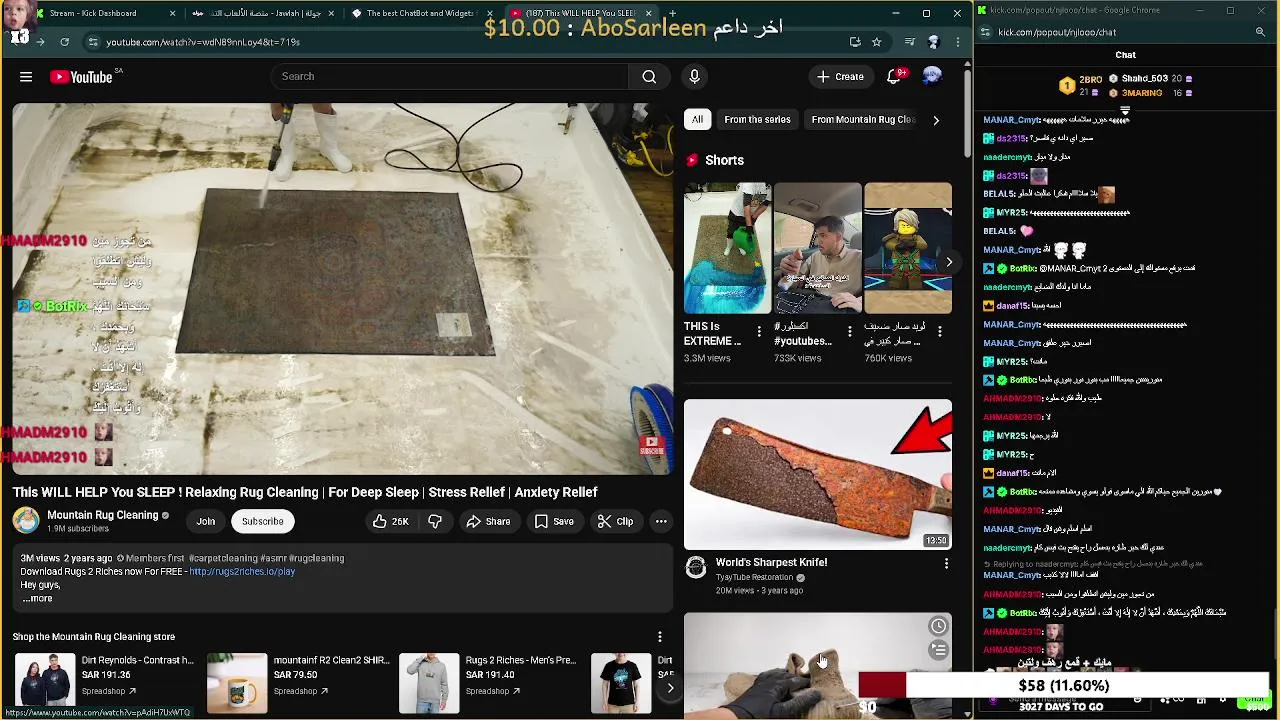Screen dimensions: 1280x720
Task: Click the rug cleaning video player
Action: point(343,288)
